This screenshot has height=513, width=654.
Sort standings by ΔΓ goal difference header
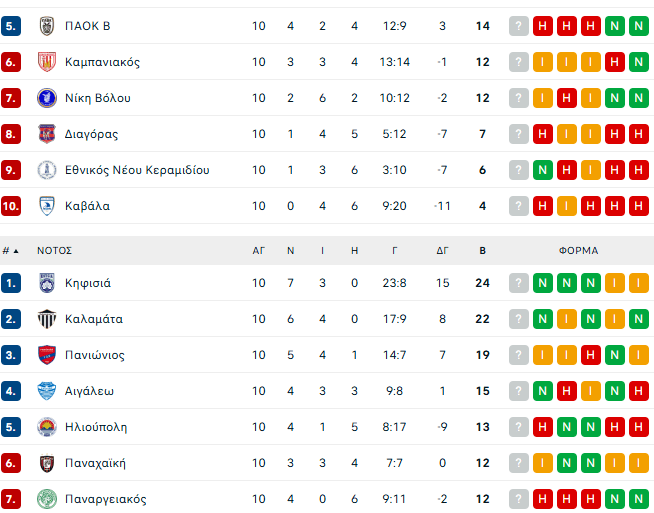pyautogui.click(x=442, y=251)
